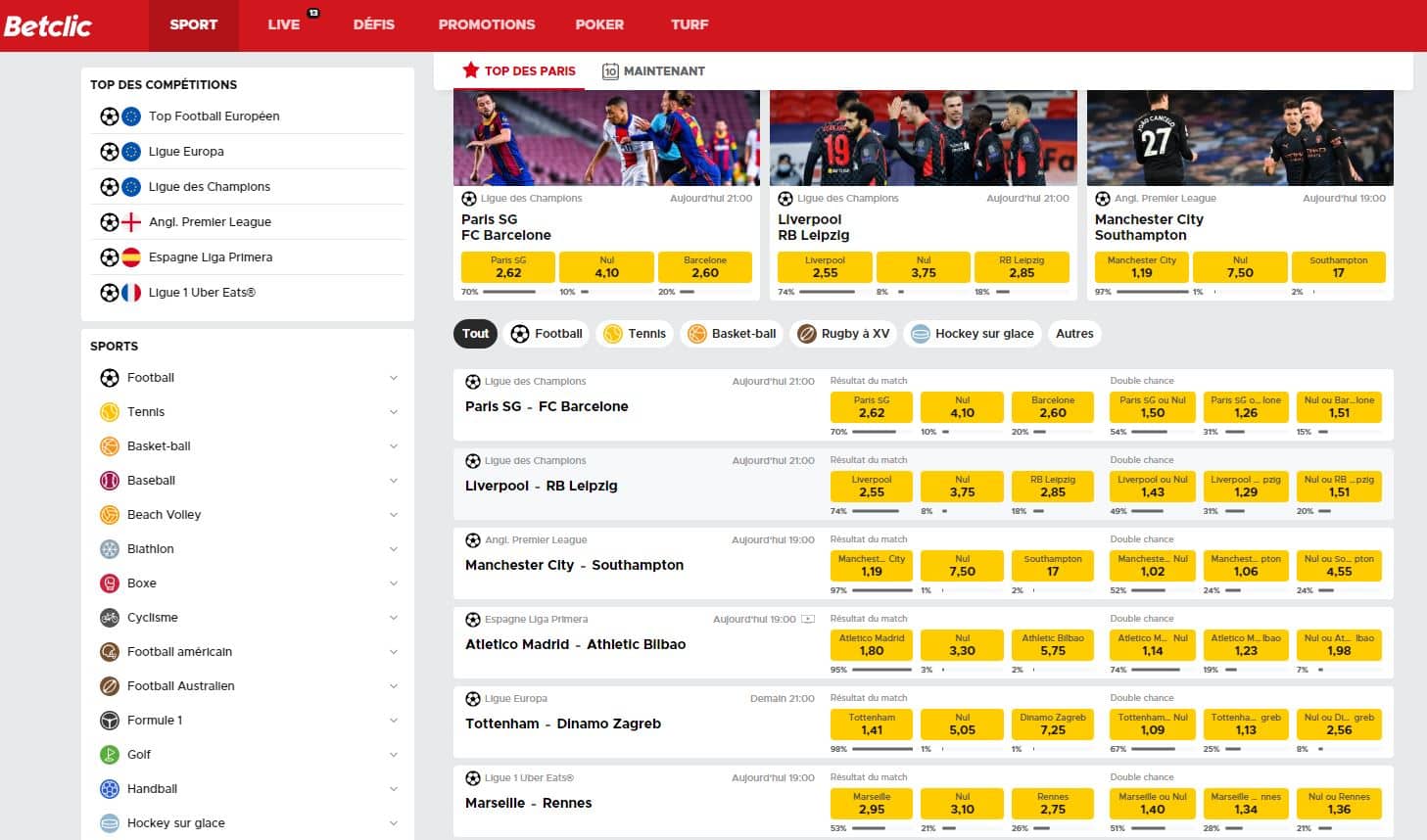
Task: Filter bets by Football chip
Action: [547, 334]
